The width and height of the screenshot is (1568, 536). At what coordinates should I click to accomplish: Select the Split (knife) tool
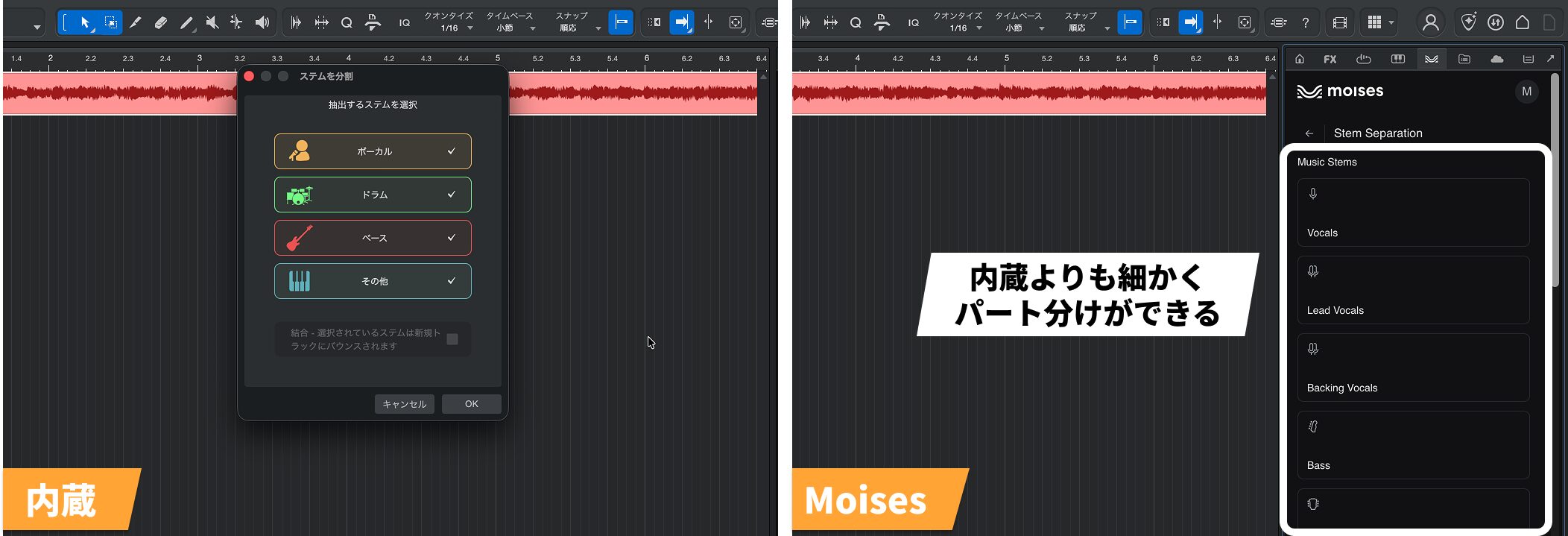click(135, 23)
